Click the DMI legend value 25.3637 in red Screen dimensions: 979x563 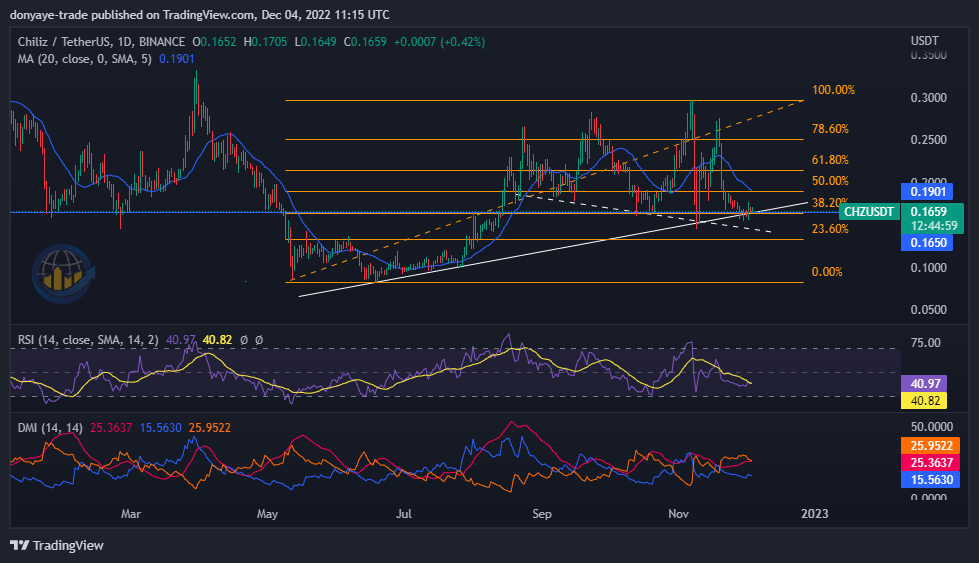(x=111, y=428)
